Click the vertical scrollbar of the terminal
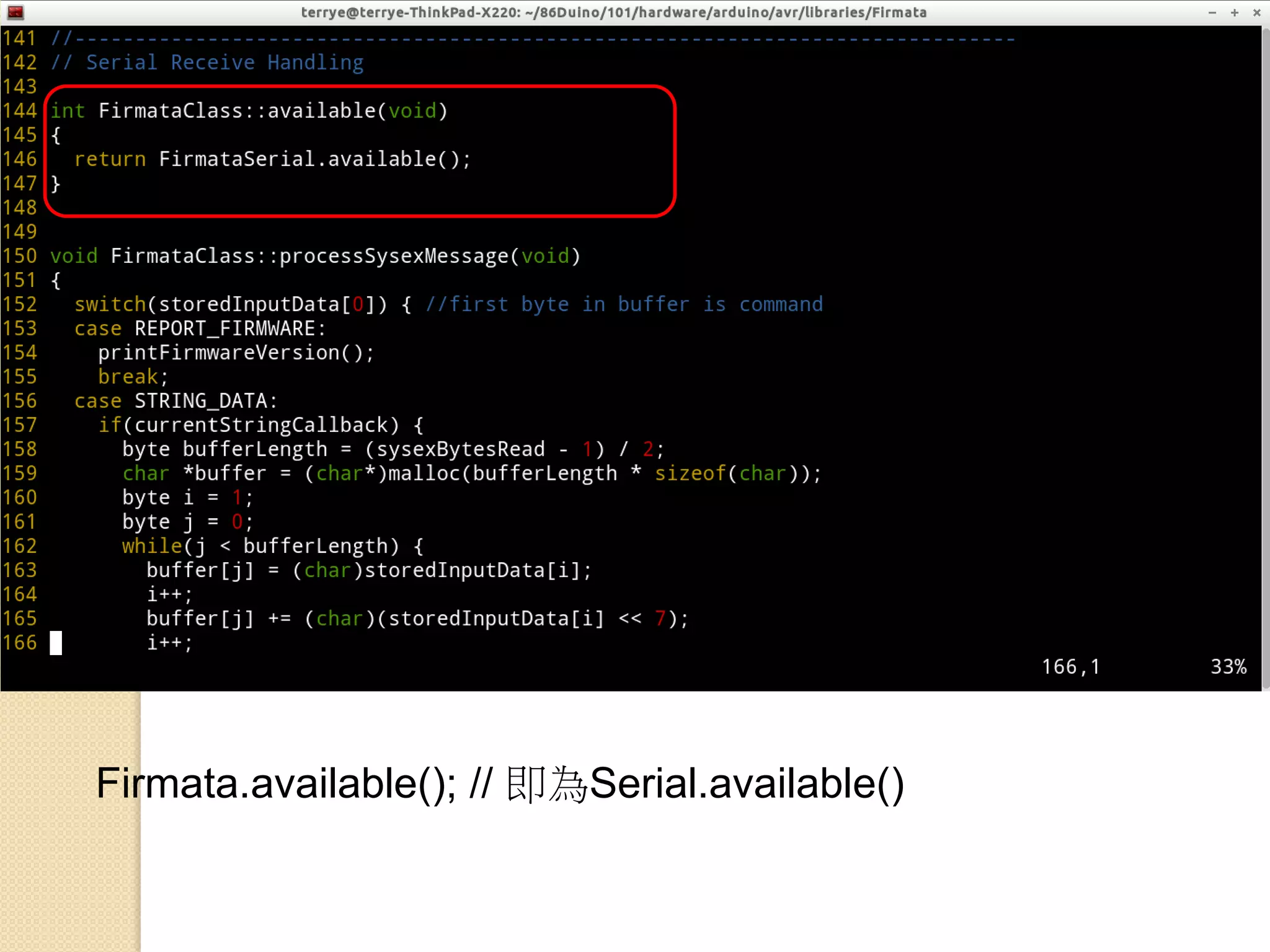Image resolution: width=1270 pixels, height=952 pixels. coord(1266,358)
